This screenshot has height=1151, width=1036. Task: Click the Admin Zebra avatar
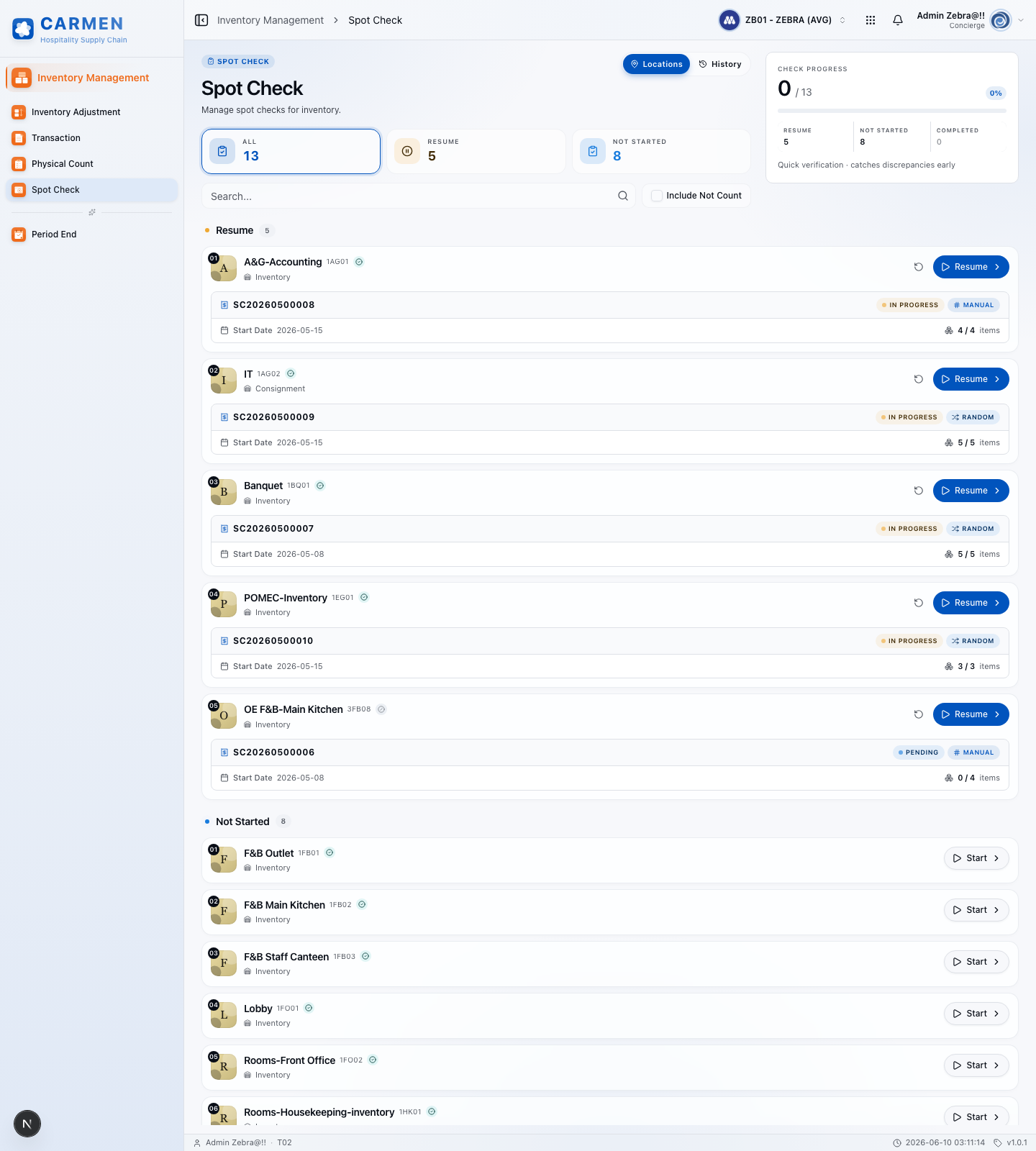(x=1001, y=20)
